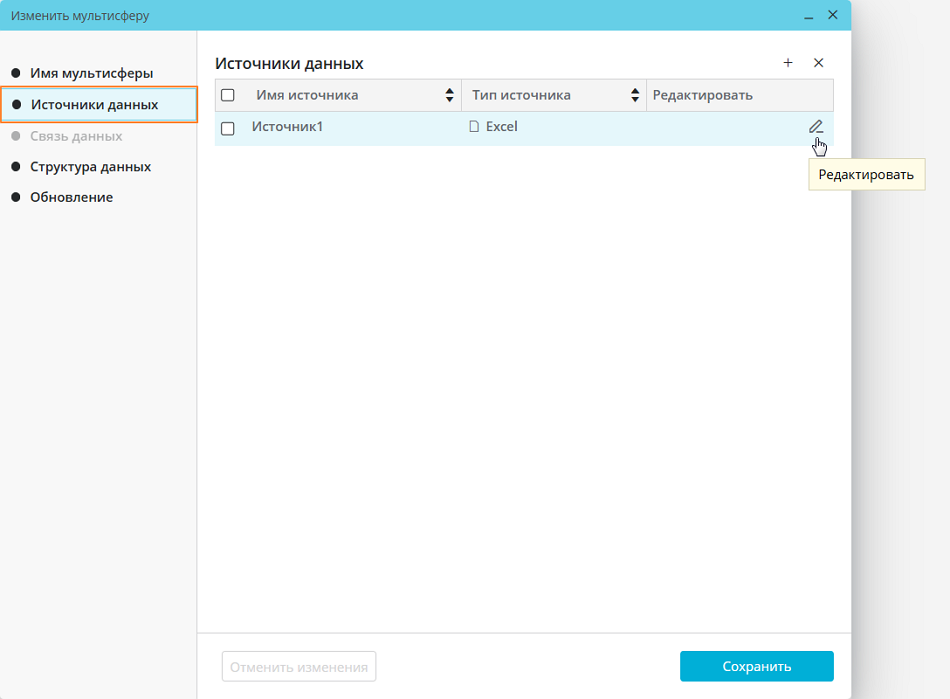Image resolution: width=950 pixels, height=699 pixels.
Task: Click the Редактировать column header
Action: (x=702, y=96)
